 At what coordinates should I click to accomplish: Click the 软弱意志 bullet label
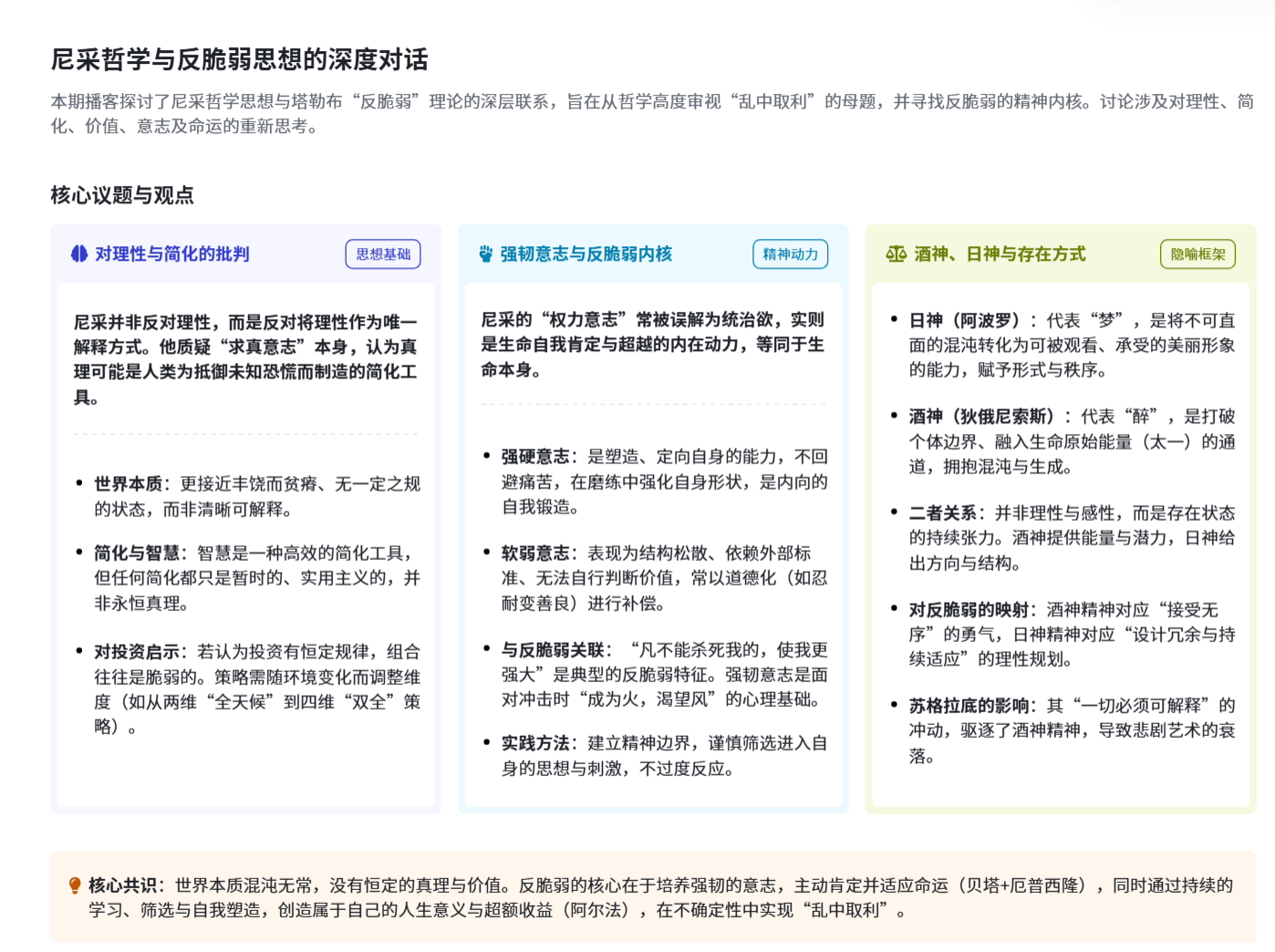pos(535,553)
